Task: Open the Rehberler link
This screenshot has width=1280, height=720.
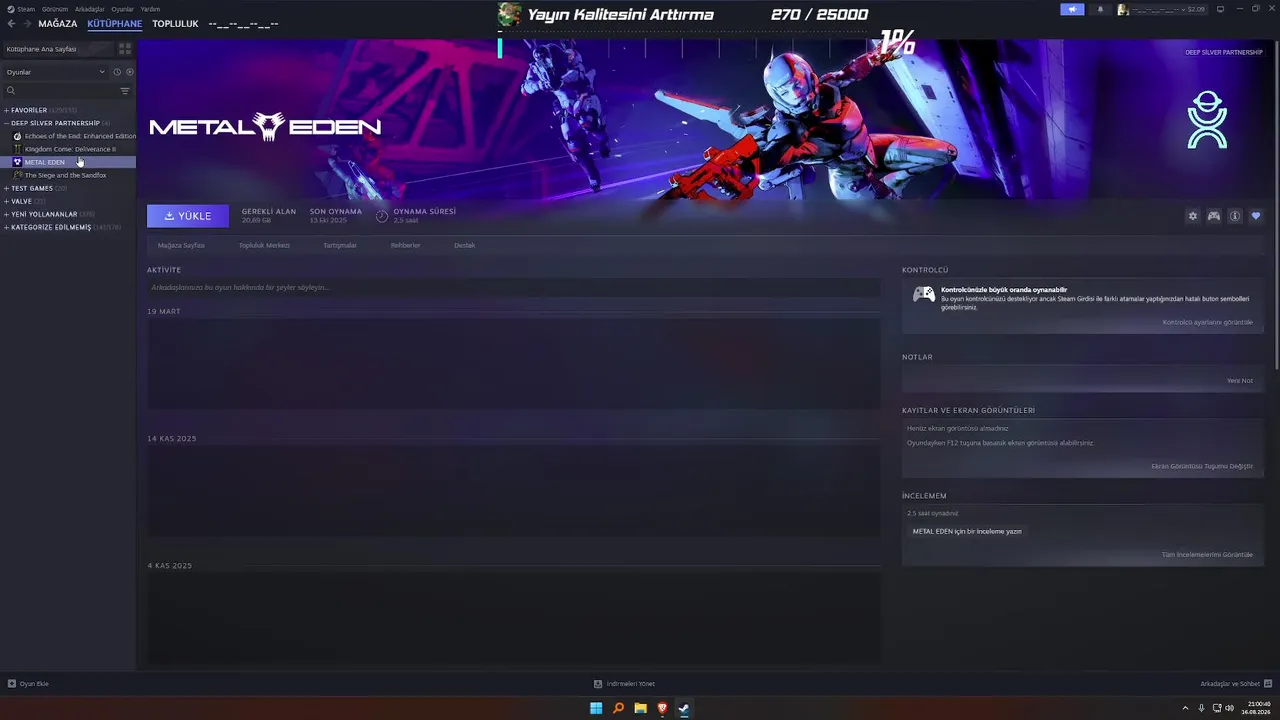Action: (x=405, y=245)
